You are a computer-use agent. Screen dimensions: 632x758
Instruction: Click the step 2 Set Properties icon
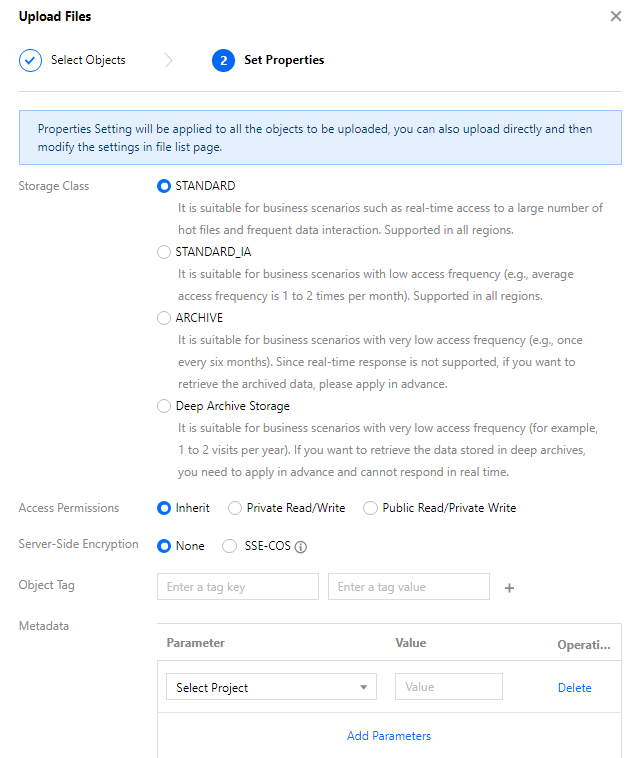(x=223, y=60)
